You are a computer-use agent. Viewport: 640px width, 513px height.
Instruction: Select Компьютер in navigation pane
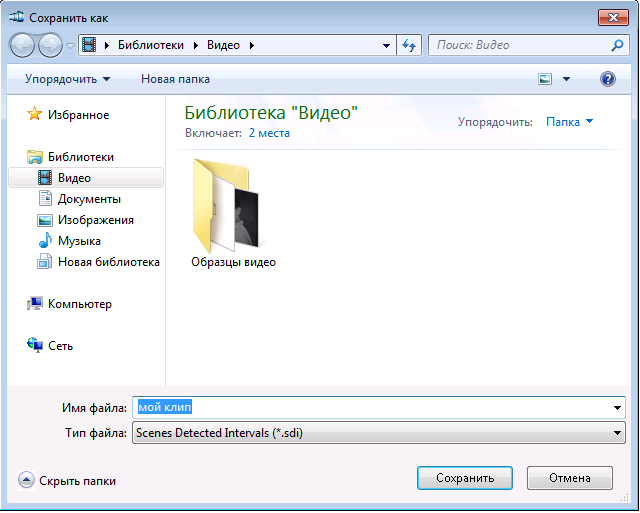point(80,304)
